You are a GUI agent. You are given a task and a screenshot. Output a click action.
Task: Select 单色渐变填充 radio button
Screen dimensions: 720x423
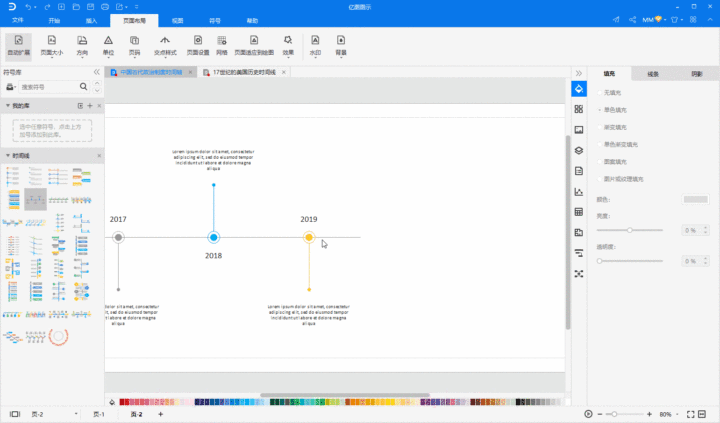pos(600,145)
